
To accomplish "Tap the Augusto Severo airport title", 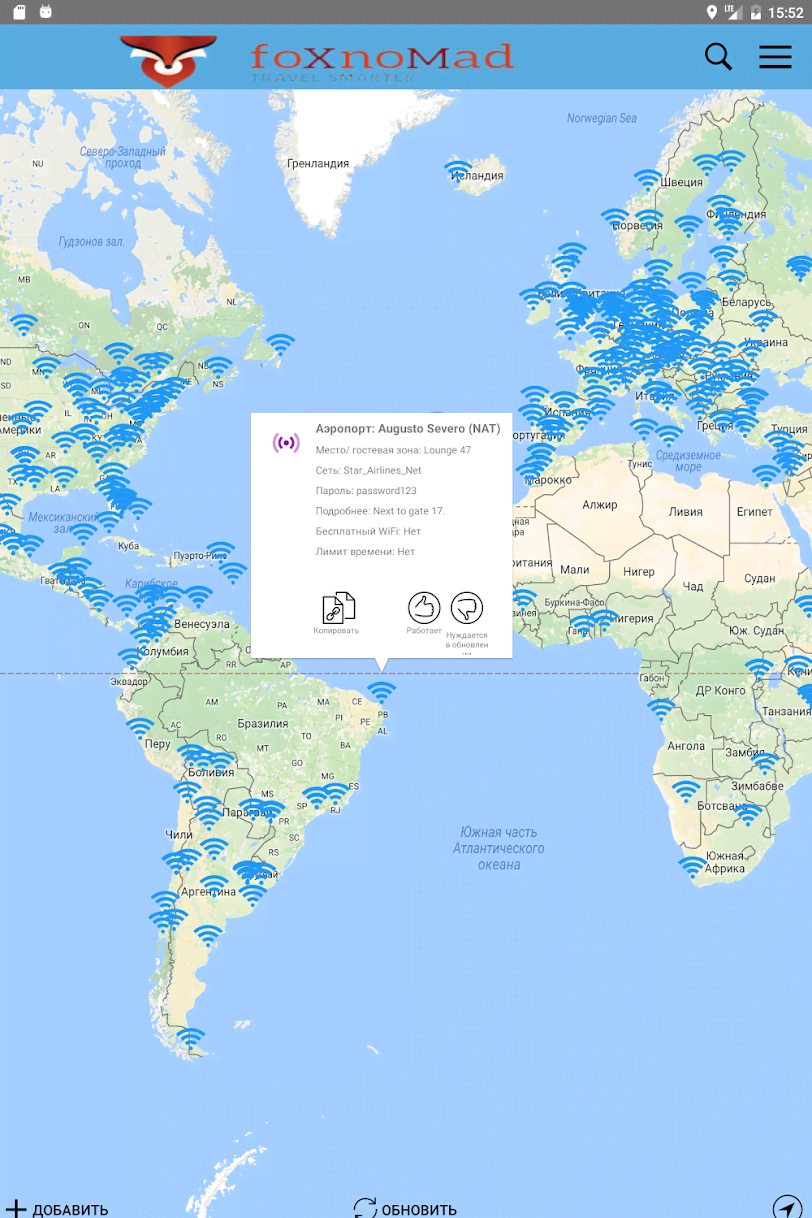I will (x=408, y=429).
